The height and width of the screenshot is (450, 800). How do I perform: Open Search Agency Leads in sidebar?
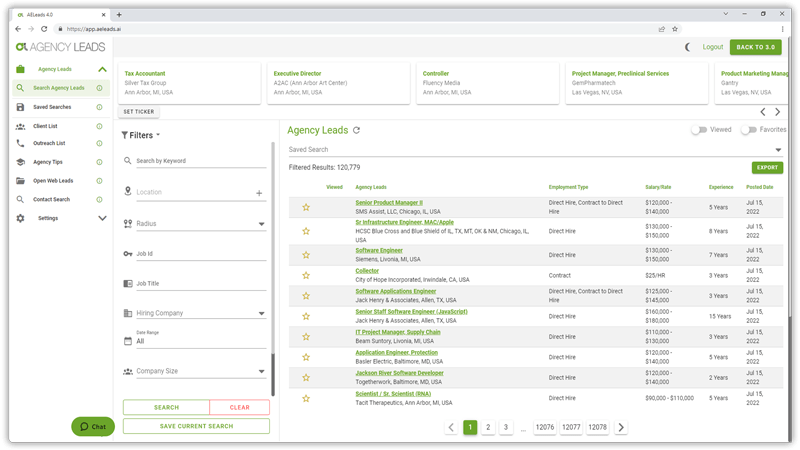click(x=59, y=88)
